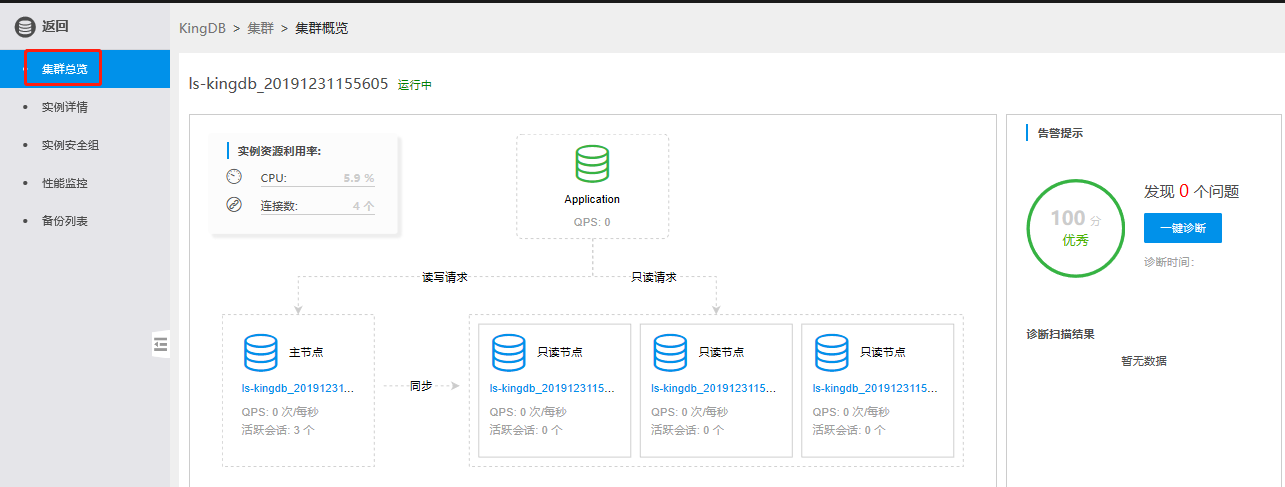The image size is (1285, 487).
Task: Click the 暂无数据 placeholder text
Action: tap(1144, 361)
